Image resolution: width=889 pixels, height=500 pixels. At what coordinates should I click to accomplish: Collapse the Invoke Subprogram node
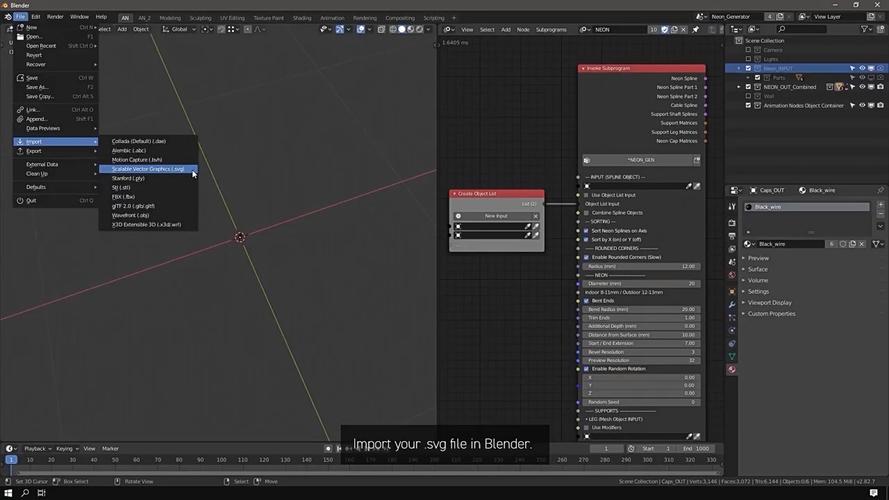583,68
